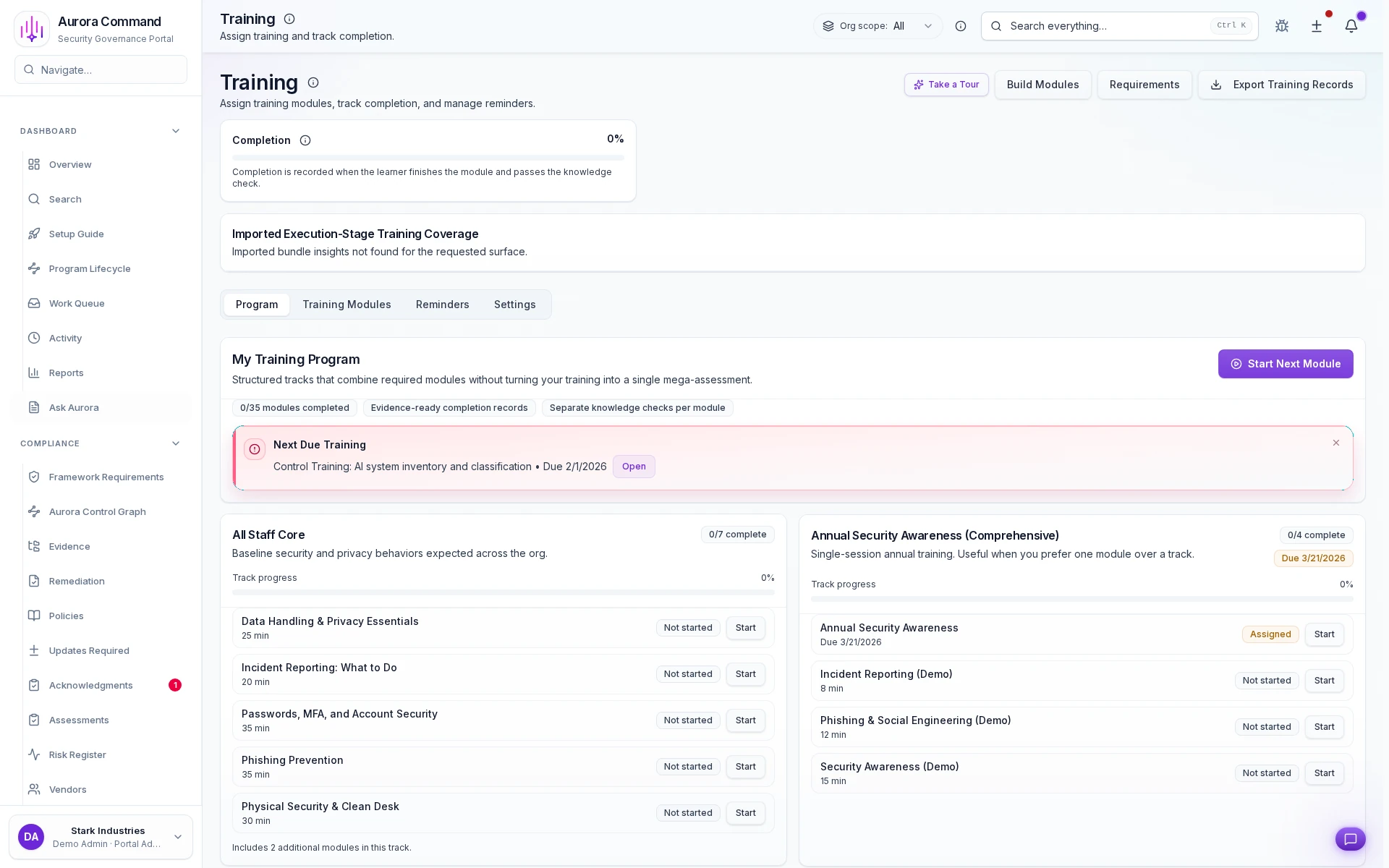Open the Ask Aurora sidebar item

pyautogui.click(x=74, y=407)
